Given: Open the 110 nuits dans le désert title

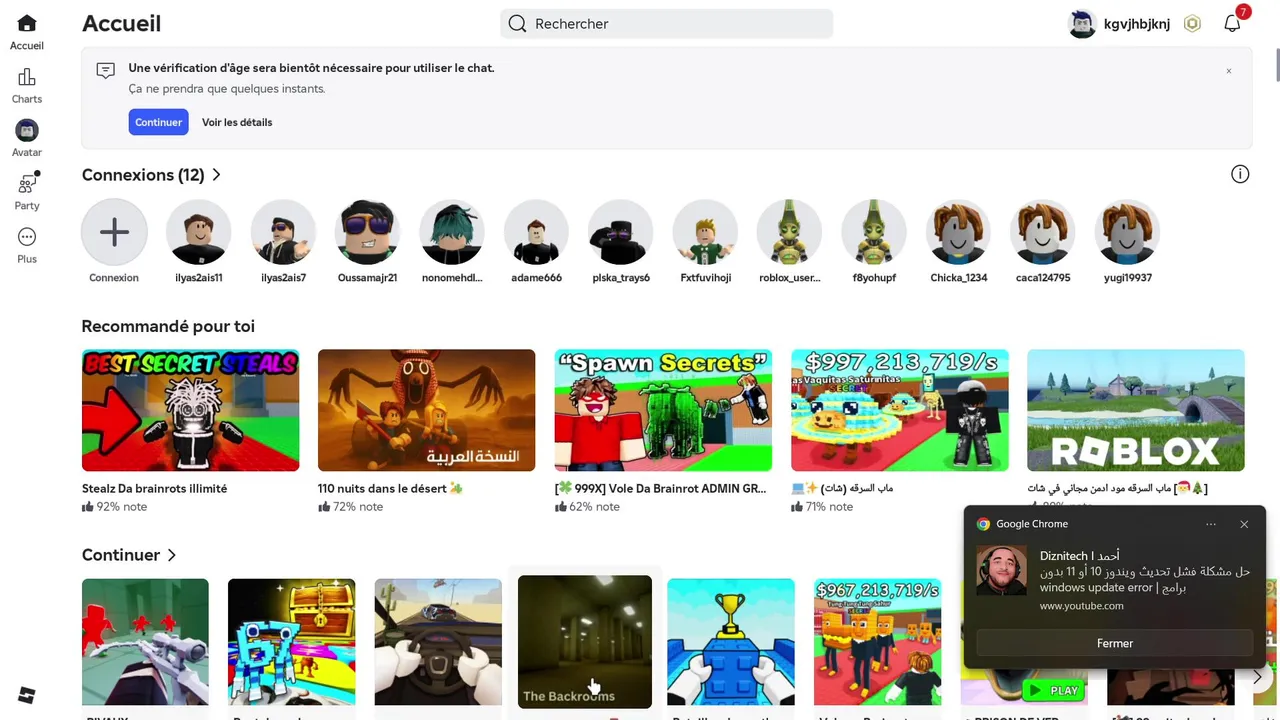Looking at the screenshot, I should point(391,489).
